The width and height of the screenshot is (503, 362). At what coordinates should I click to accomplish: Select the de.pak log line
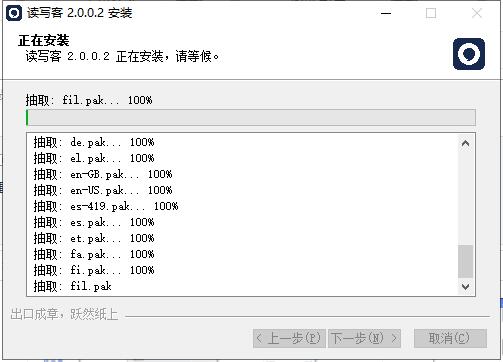pyautogui.click(x=94, y=142)
